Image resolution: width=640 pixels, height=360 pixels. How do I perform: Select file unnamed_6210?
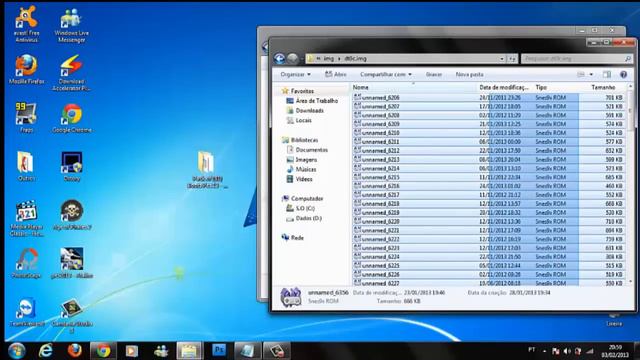coord(488,133)
